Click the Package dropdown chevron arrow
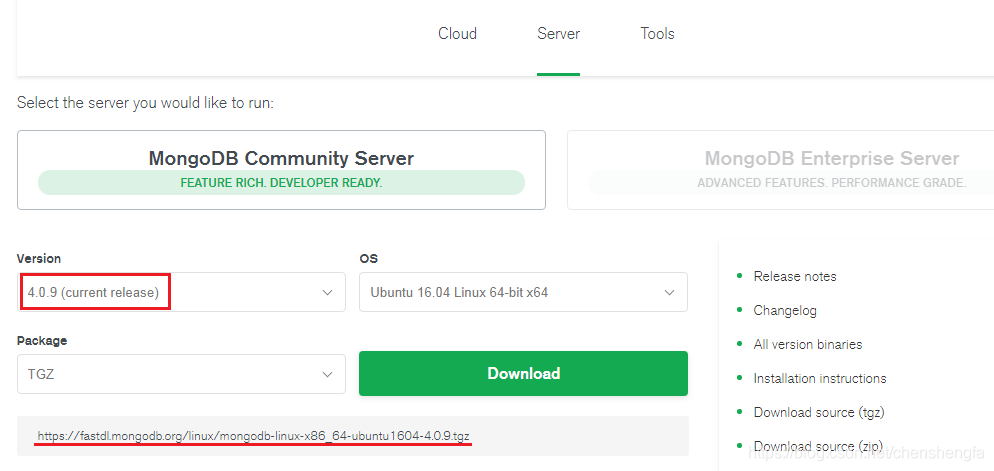The width and height of the screenshot is (994, 471). point(327,374)
